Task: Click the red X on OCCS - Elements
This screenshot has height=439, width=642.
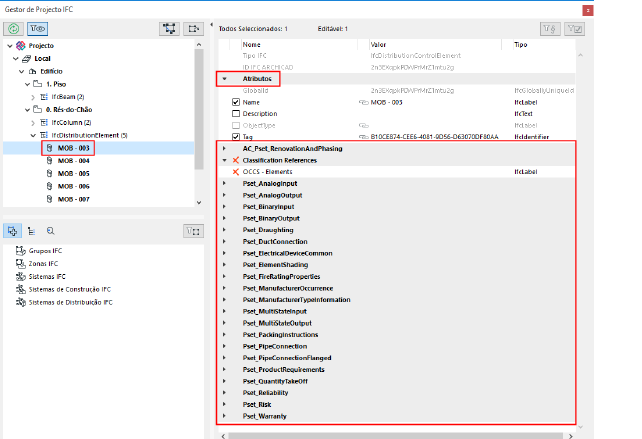Action: (x=236, y=172)
